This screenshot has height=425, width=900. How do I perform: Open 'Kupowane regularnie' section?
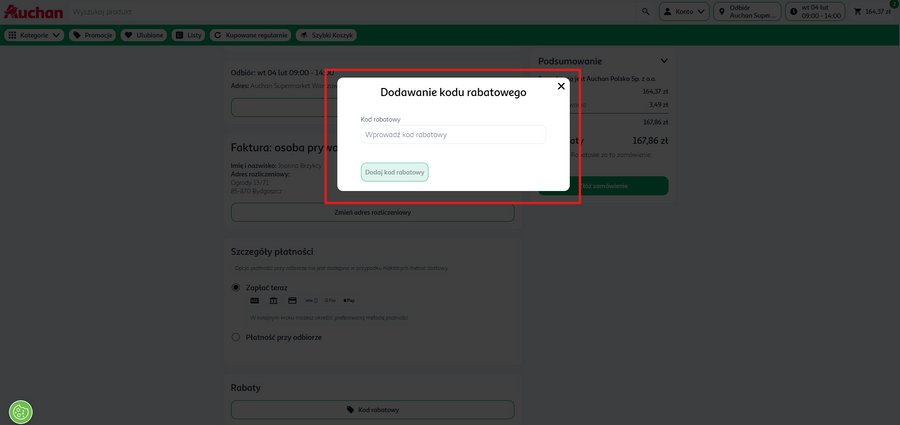tap(250, 35)
